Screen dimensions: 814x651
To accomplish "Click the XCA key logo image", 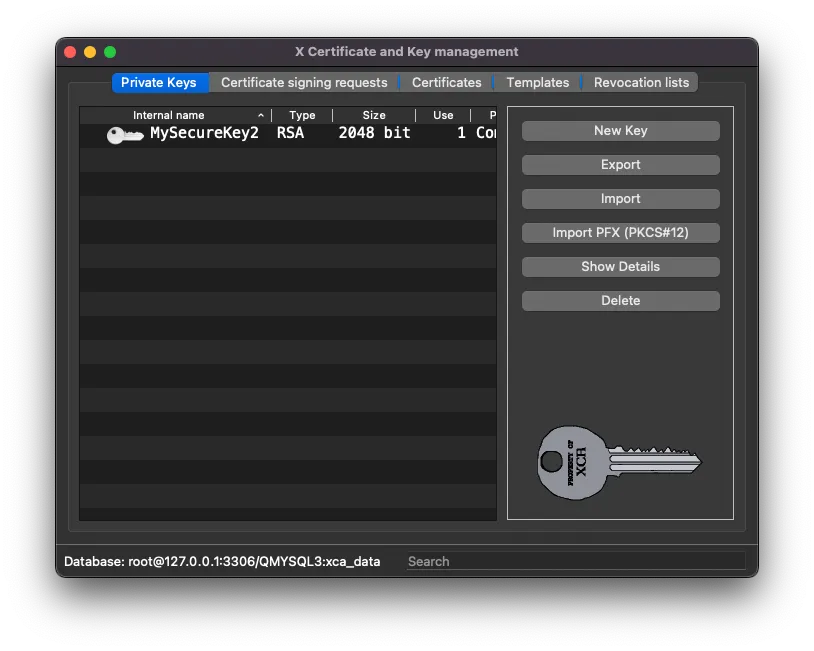I will 619,461.
